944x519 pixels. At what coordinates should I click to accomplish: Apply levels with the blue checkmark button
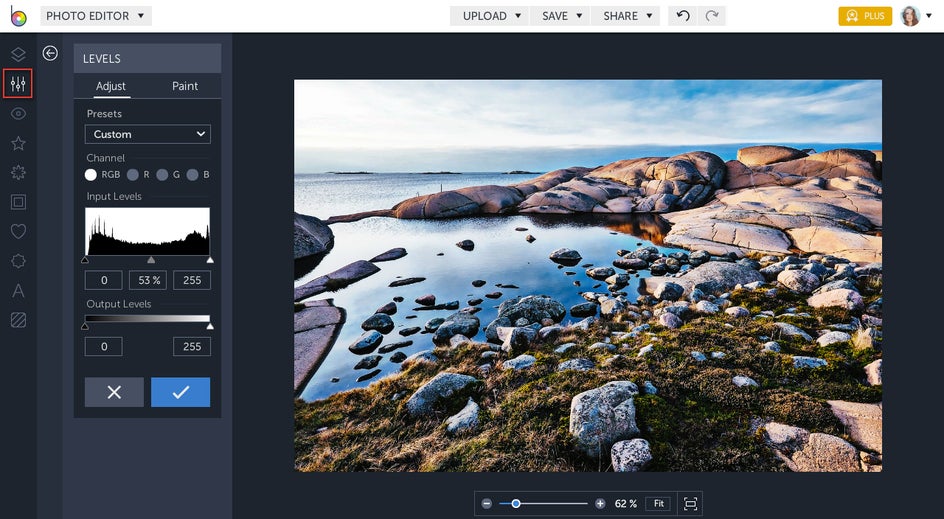[x=180, y=392]
